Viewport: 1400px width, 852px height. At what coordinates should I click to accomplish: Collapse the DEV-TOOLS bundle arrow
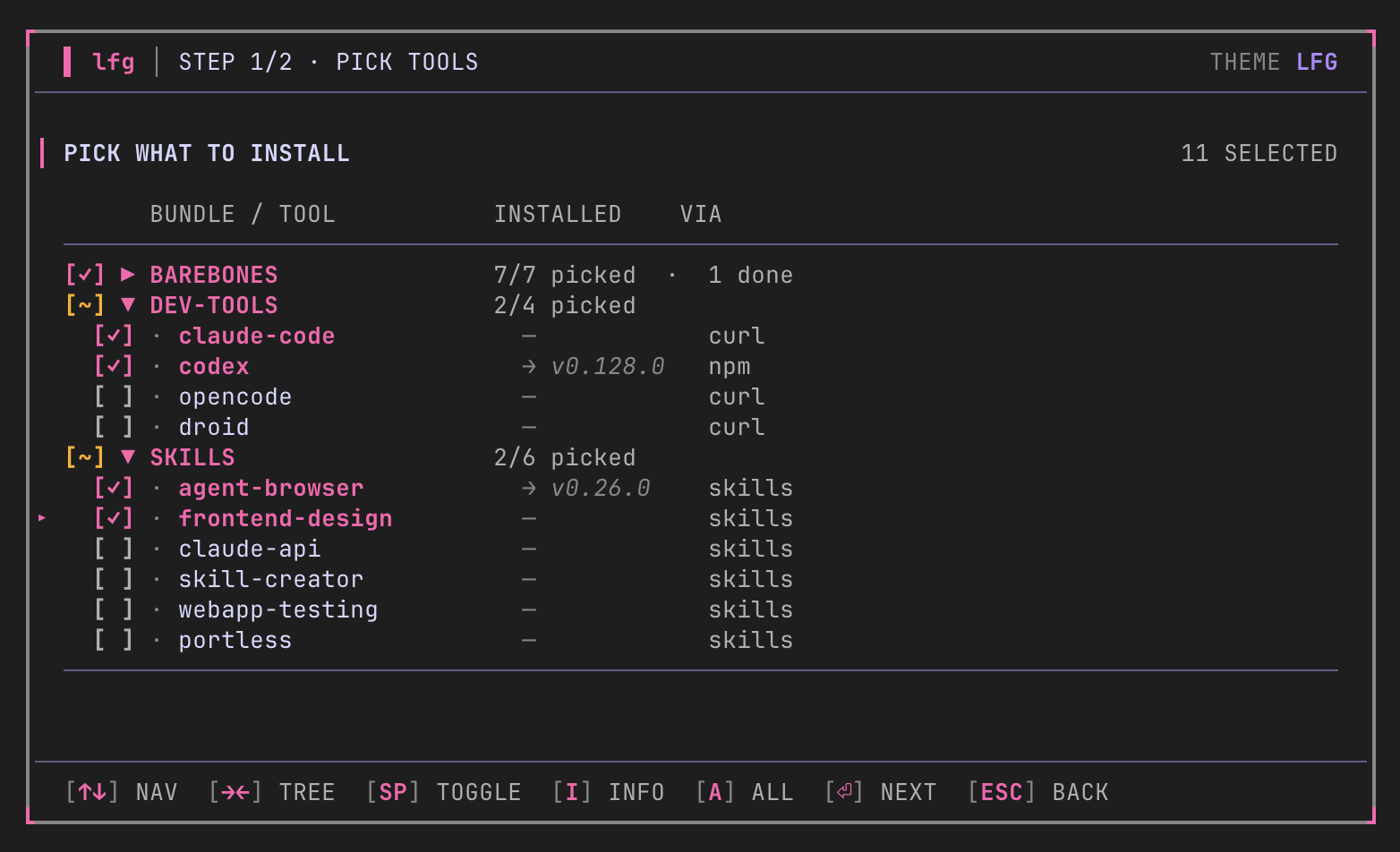click(128, 305)
